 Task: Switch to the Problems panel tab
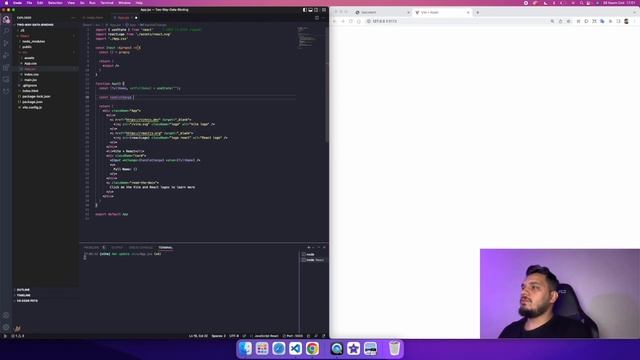[91, 247]
